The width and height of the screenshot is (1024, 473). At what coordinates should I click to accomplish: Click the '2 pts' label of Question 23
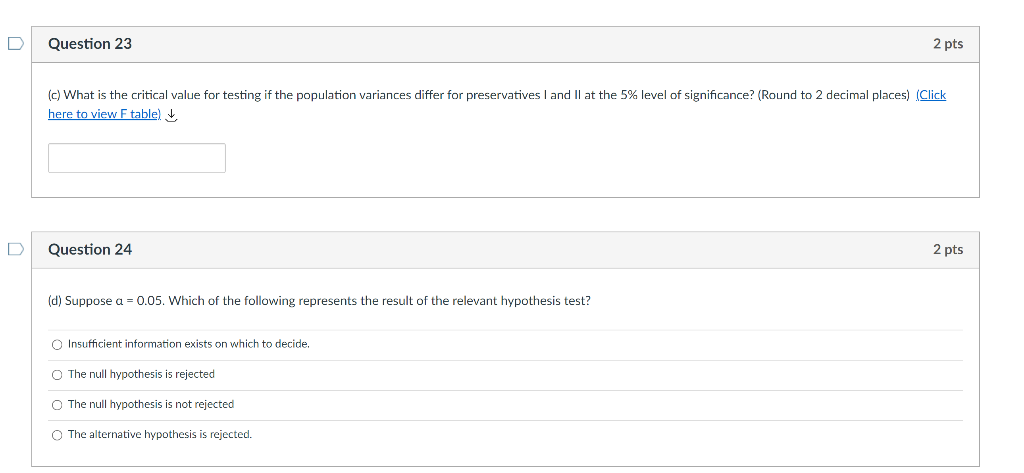tap(947, 44)
